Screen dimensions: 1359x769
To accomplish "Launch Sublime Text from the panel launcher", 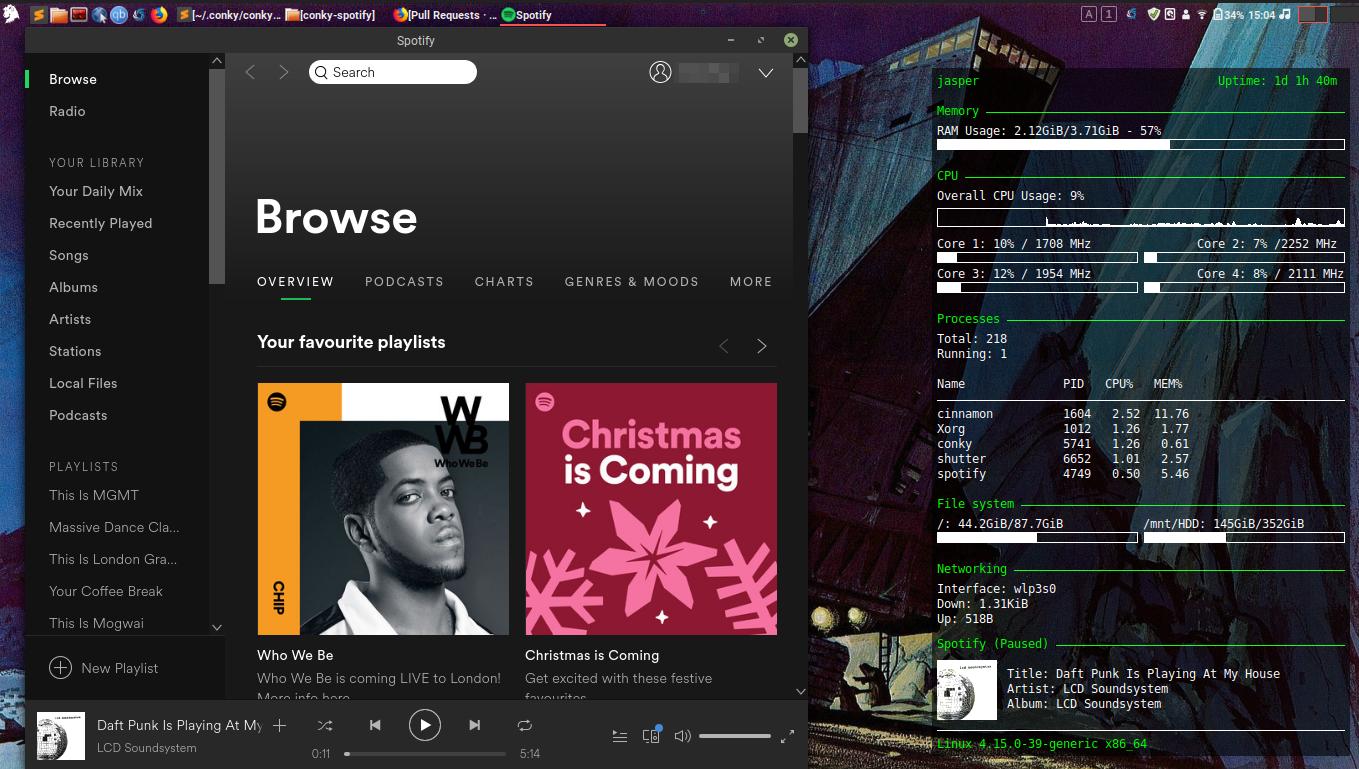I will (x=38, y=15).
